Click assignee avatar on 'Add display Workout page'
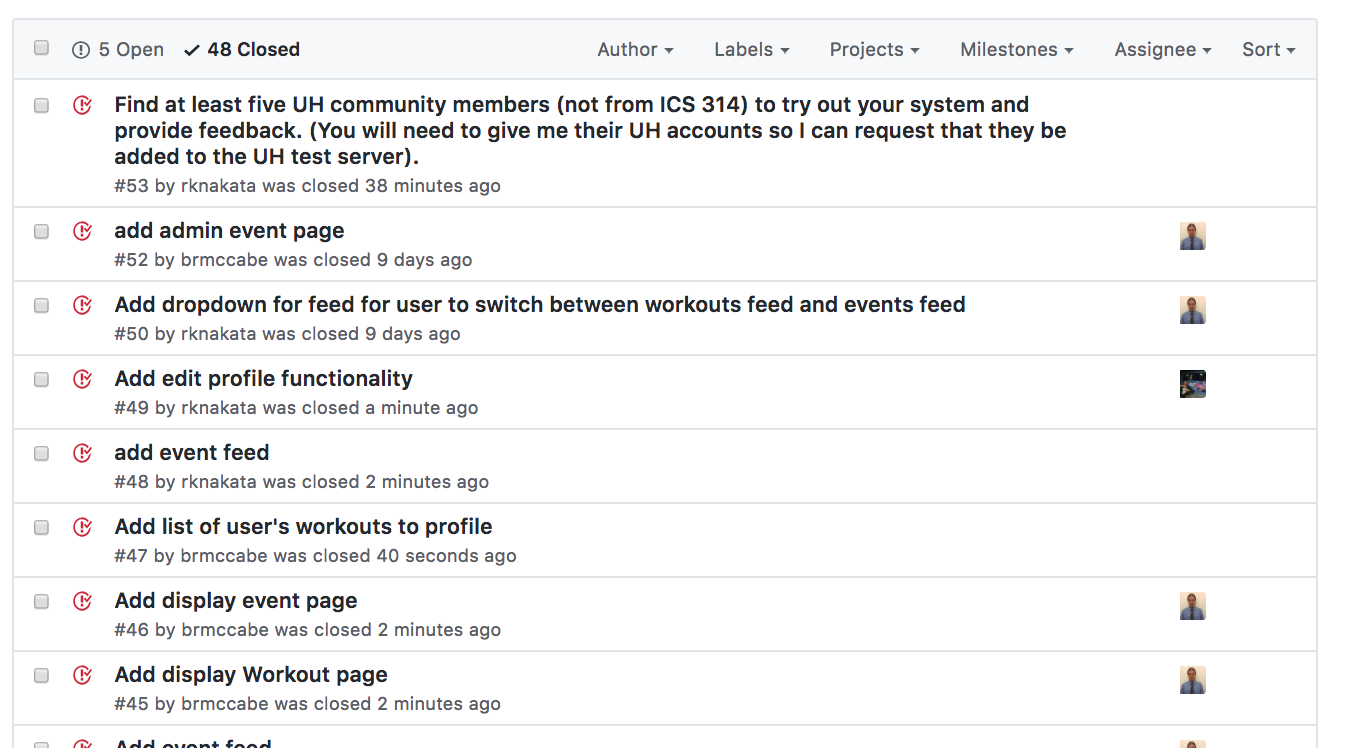The image size is (1364, 748). coord(1193,680)
